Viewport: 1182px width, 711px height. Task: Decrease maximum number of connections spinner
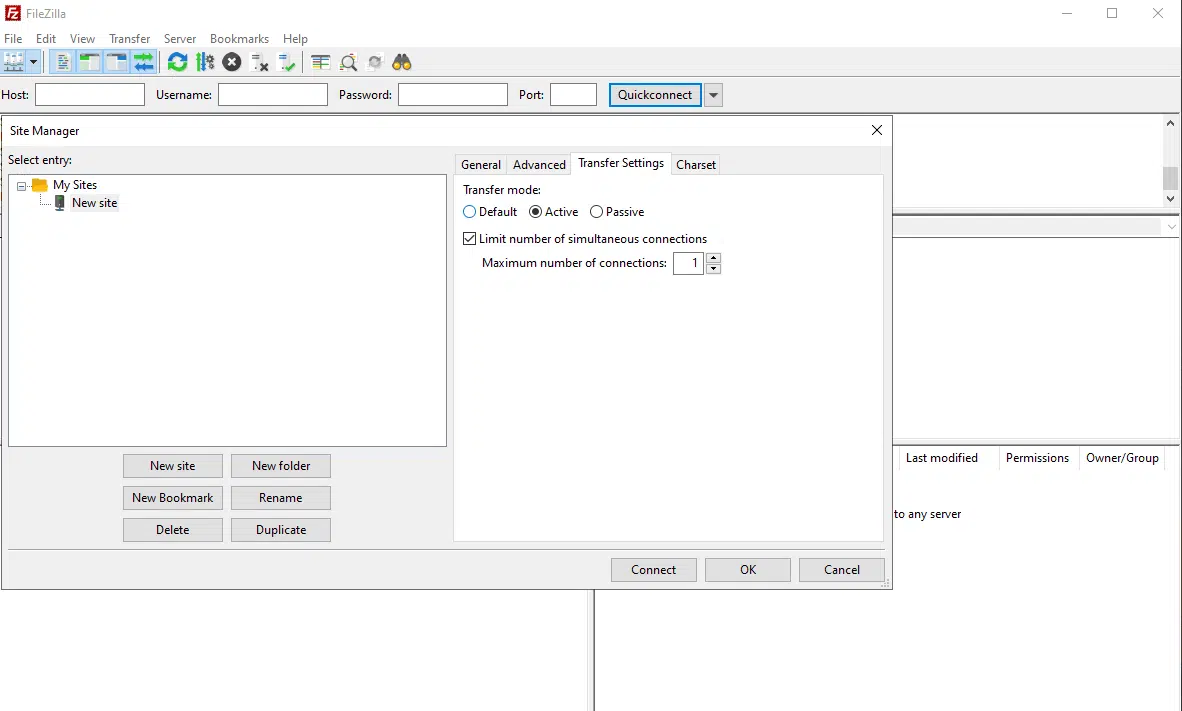coord(713,268)
